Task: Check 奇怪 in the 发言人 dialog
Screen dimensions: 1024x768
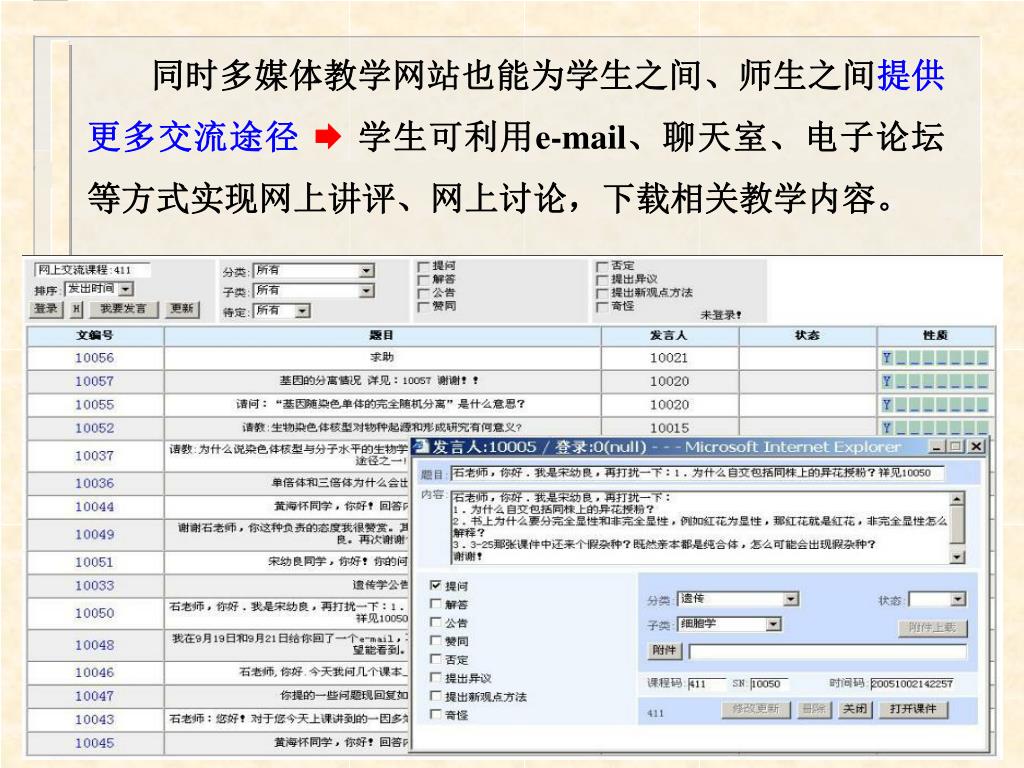Action: (436, 714)
